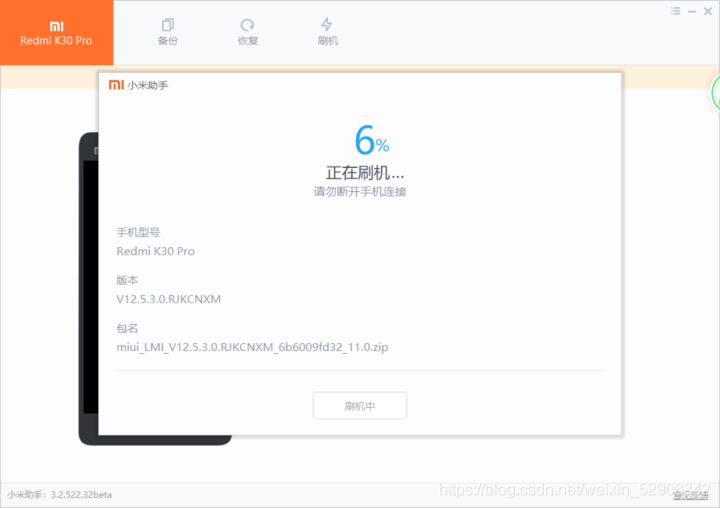Click the green circle icon at right edge

tap(716, 94)
